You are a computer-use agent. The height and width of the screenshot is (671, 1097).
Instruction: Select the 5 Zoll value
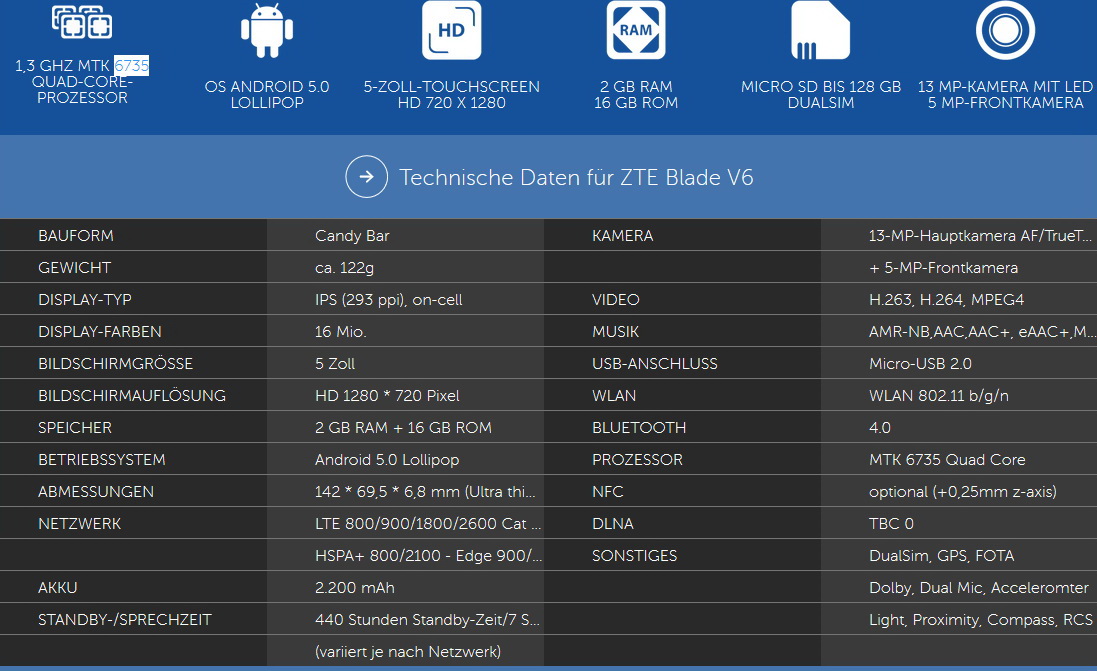(x=334, y=364)
